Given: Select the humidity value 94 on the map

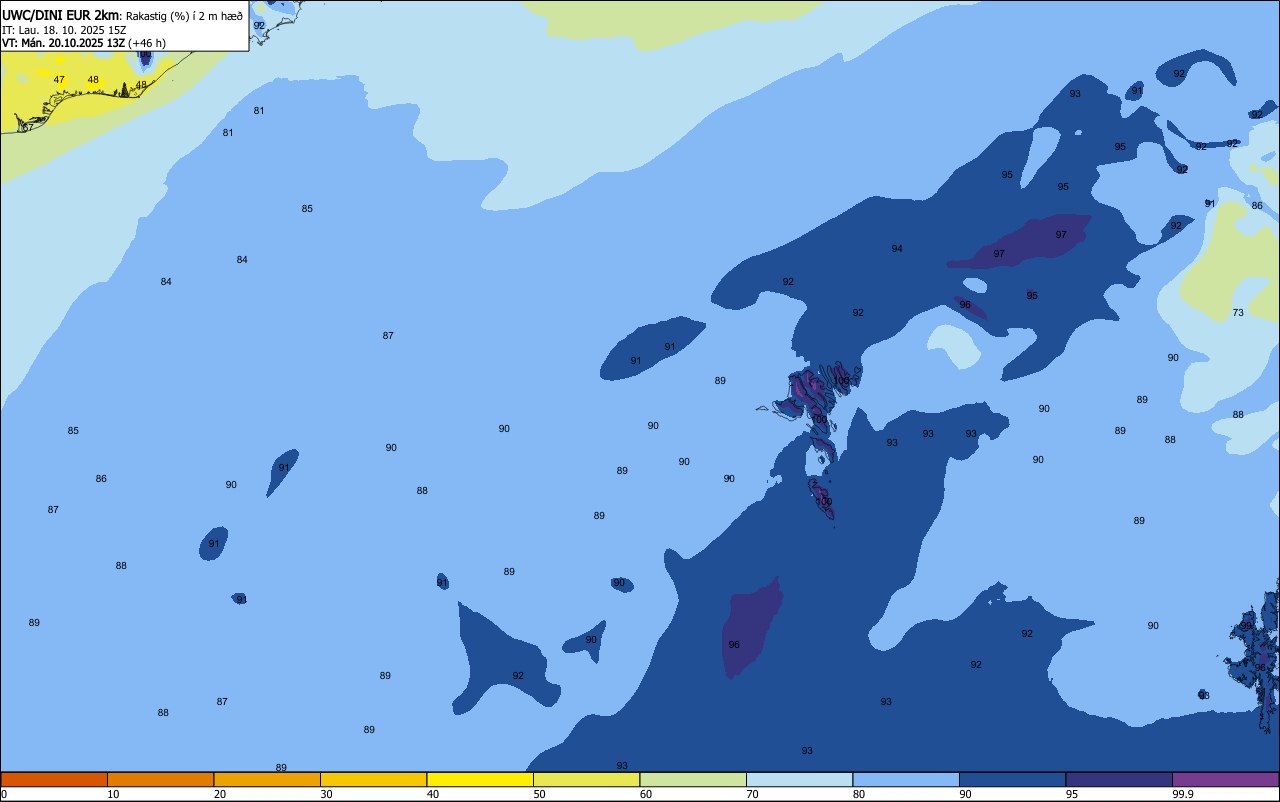Looking at the screenshot, I should (897, 249).
